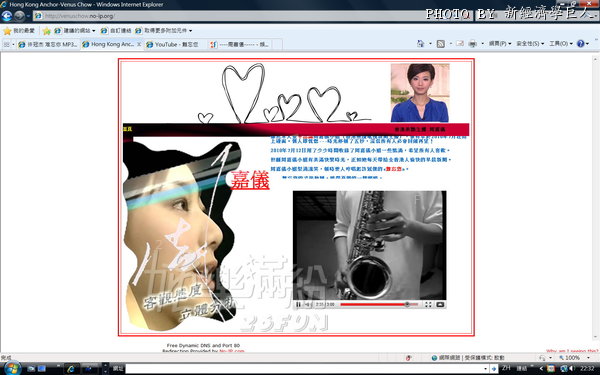Pause the saxophone video

(x=298, y=305)
